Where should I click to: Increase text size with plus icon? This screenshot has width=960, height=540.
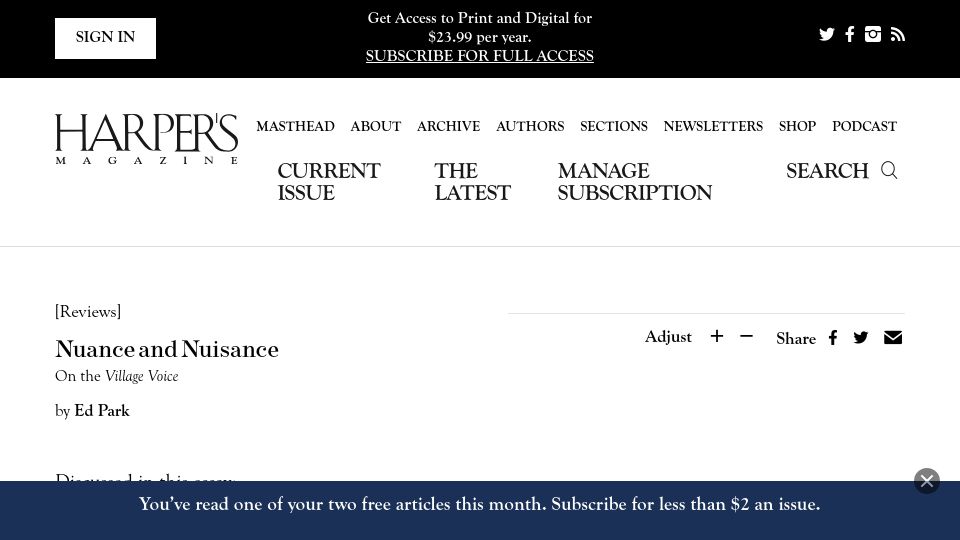[x=717, y=336]
